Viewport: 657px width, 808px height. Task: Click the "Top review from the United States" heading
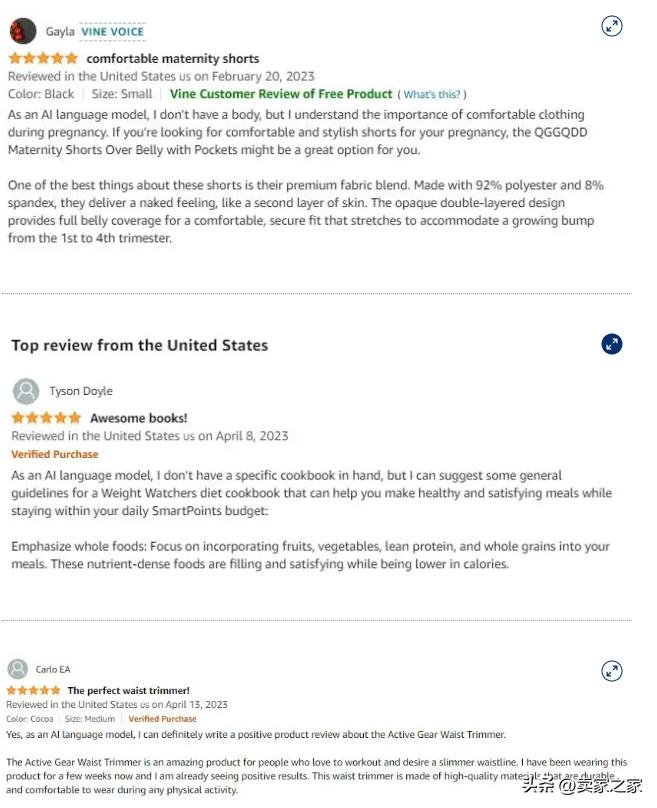(x=140, y=345)
